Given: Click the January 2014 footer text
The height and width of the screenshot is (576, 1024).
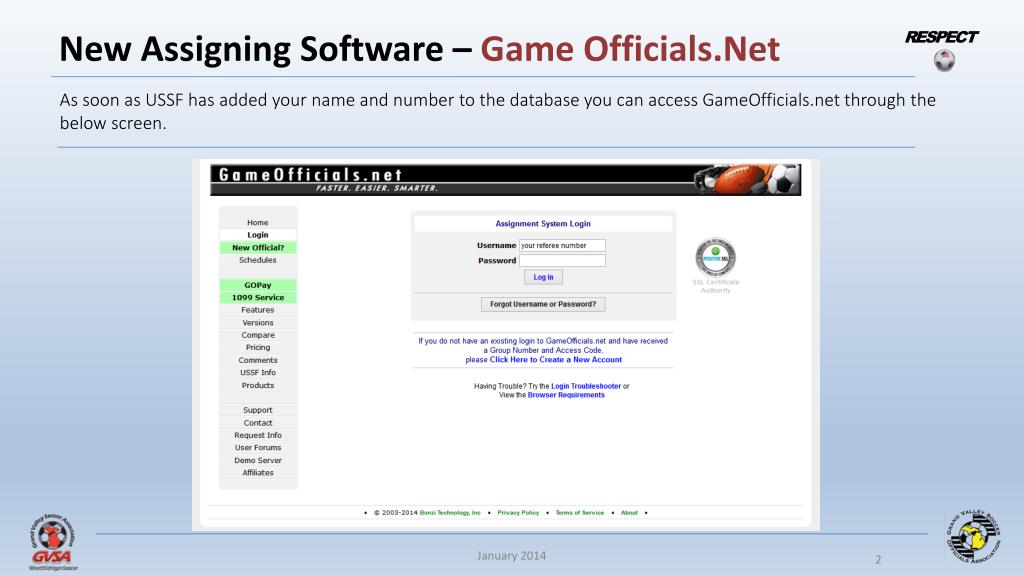Looking at the screenshot, I should coord(511,556).
